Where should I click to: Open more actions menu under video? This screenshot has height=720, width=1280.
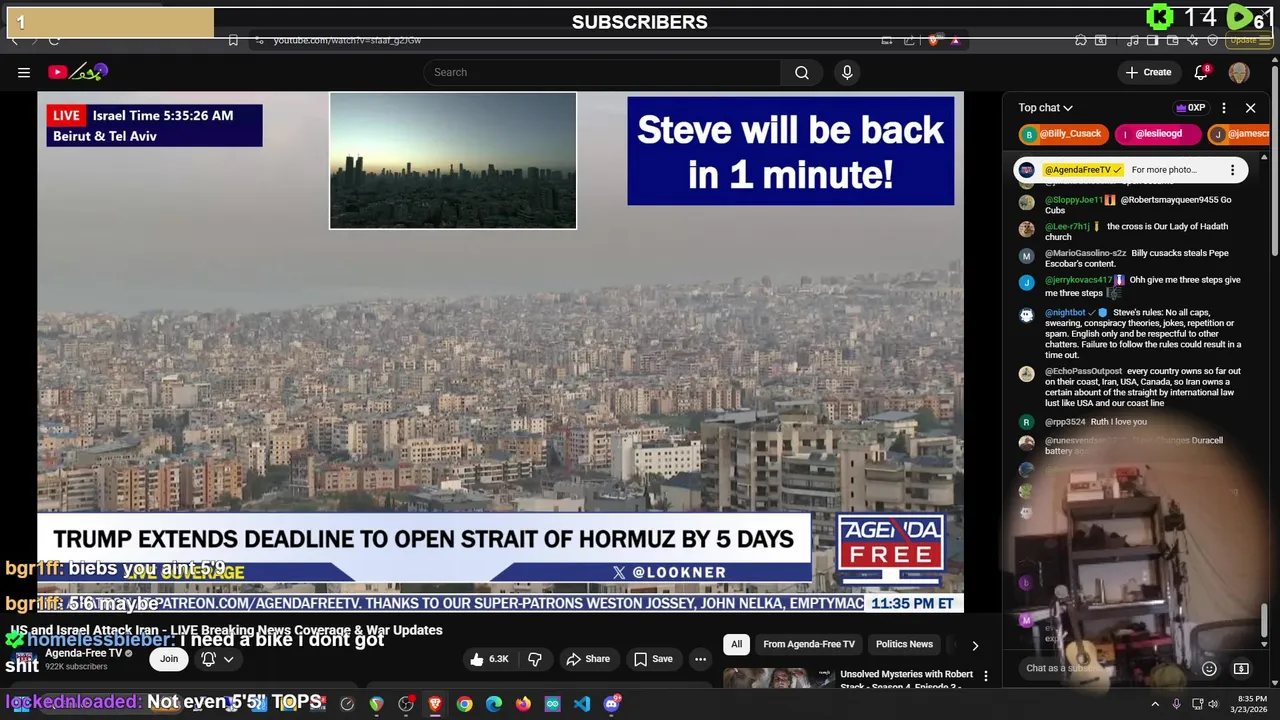coord(700,659)
